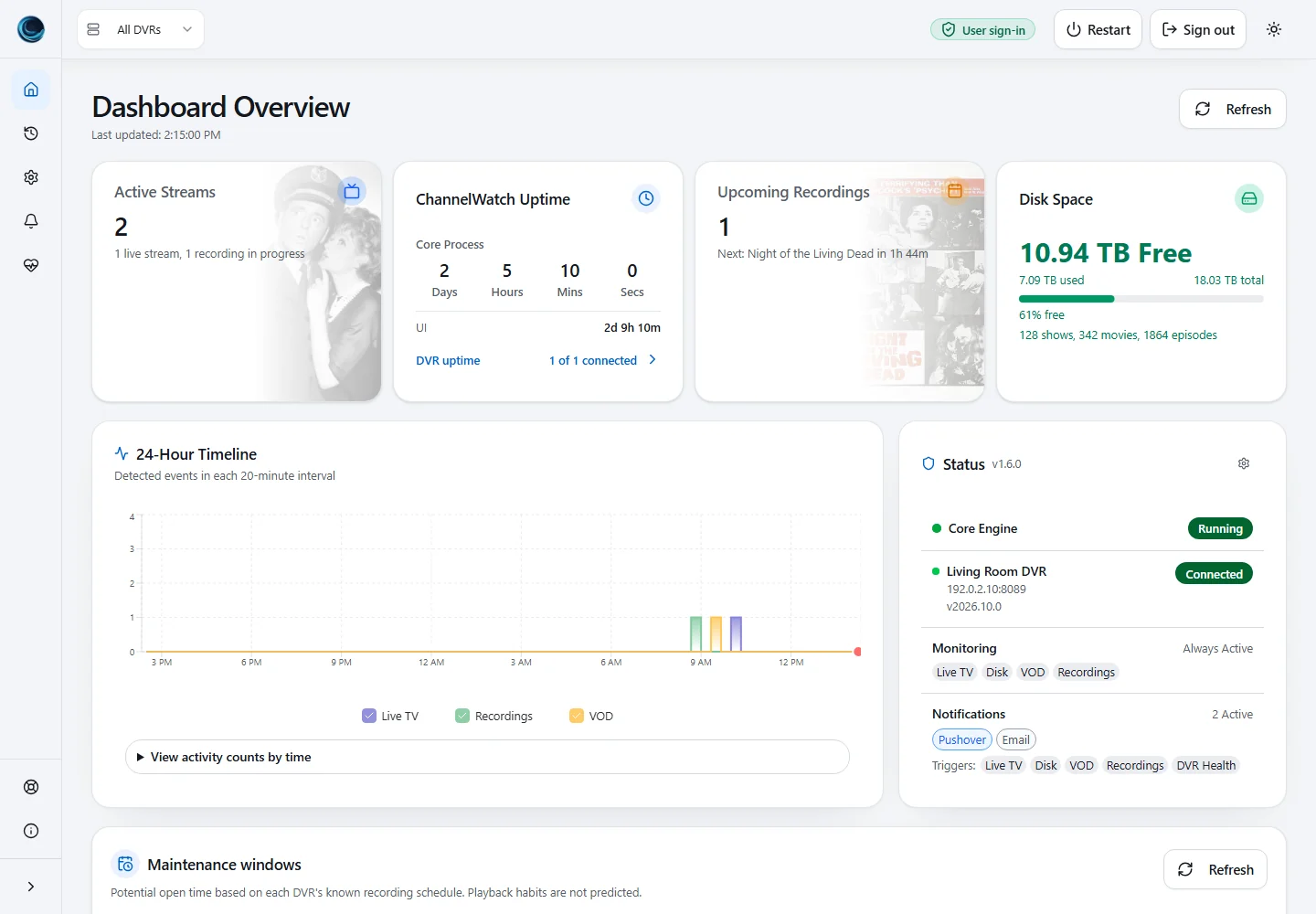Click the Restart button

point(1098,29)
